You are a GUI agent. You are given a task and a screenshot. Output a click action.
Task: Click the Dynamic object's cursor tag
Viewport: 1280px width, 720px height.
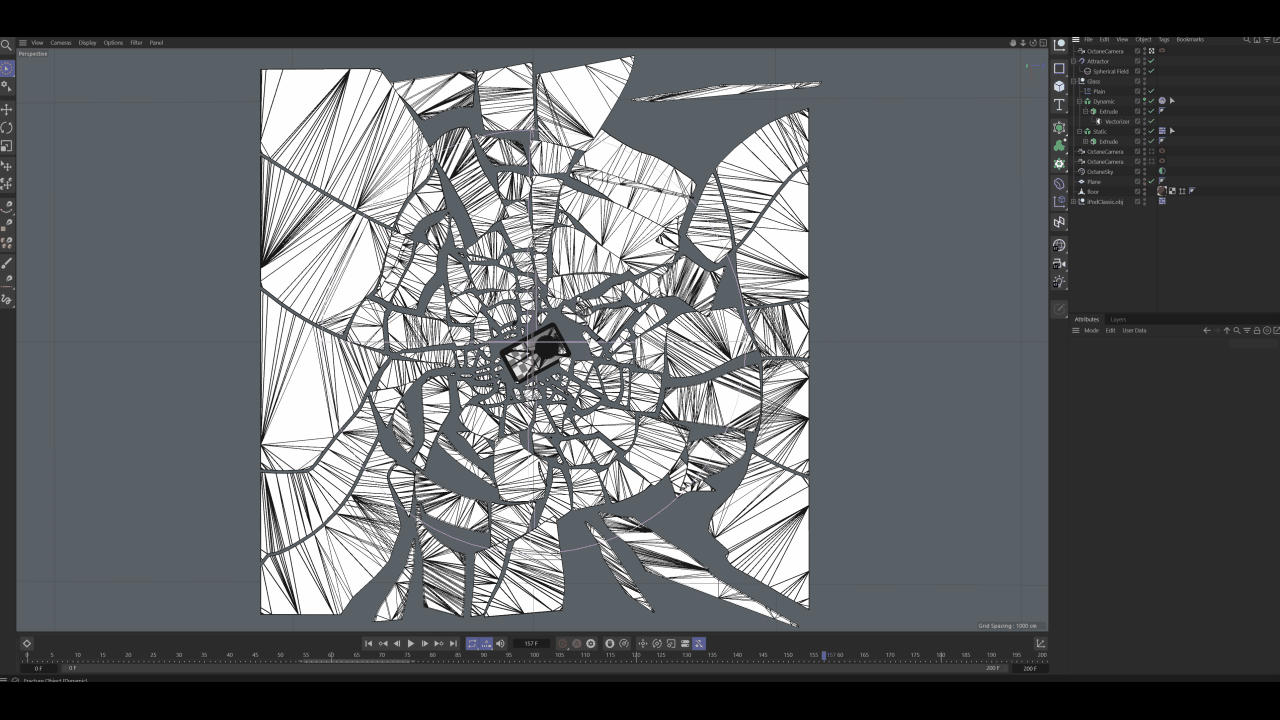(x=1172, y=101)
